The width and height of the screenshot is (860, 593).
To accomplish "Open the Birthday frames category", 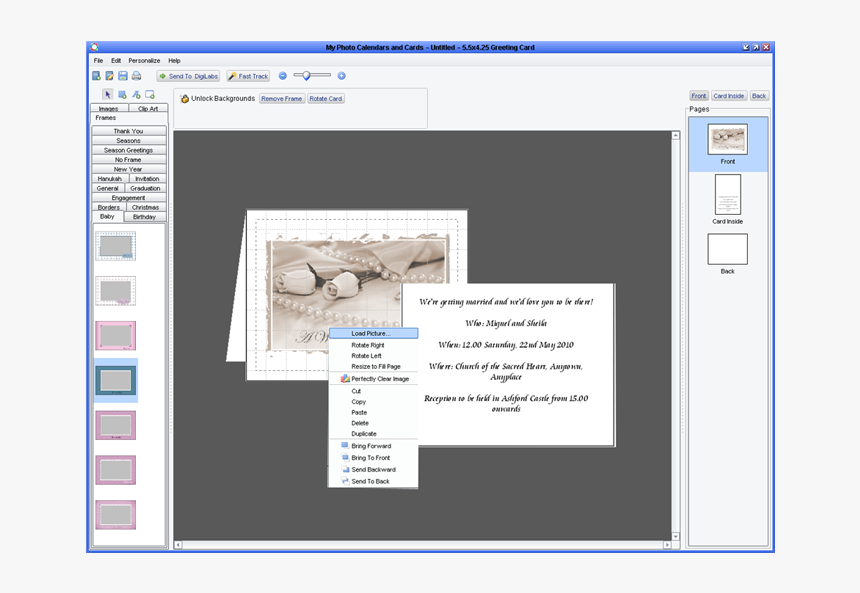I will [x=146, y=216].
